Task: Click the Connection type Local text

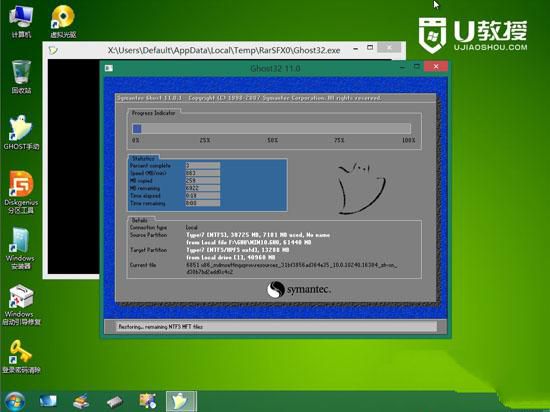Action: coord(192,228)
